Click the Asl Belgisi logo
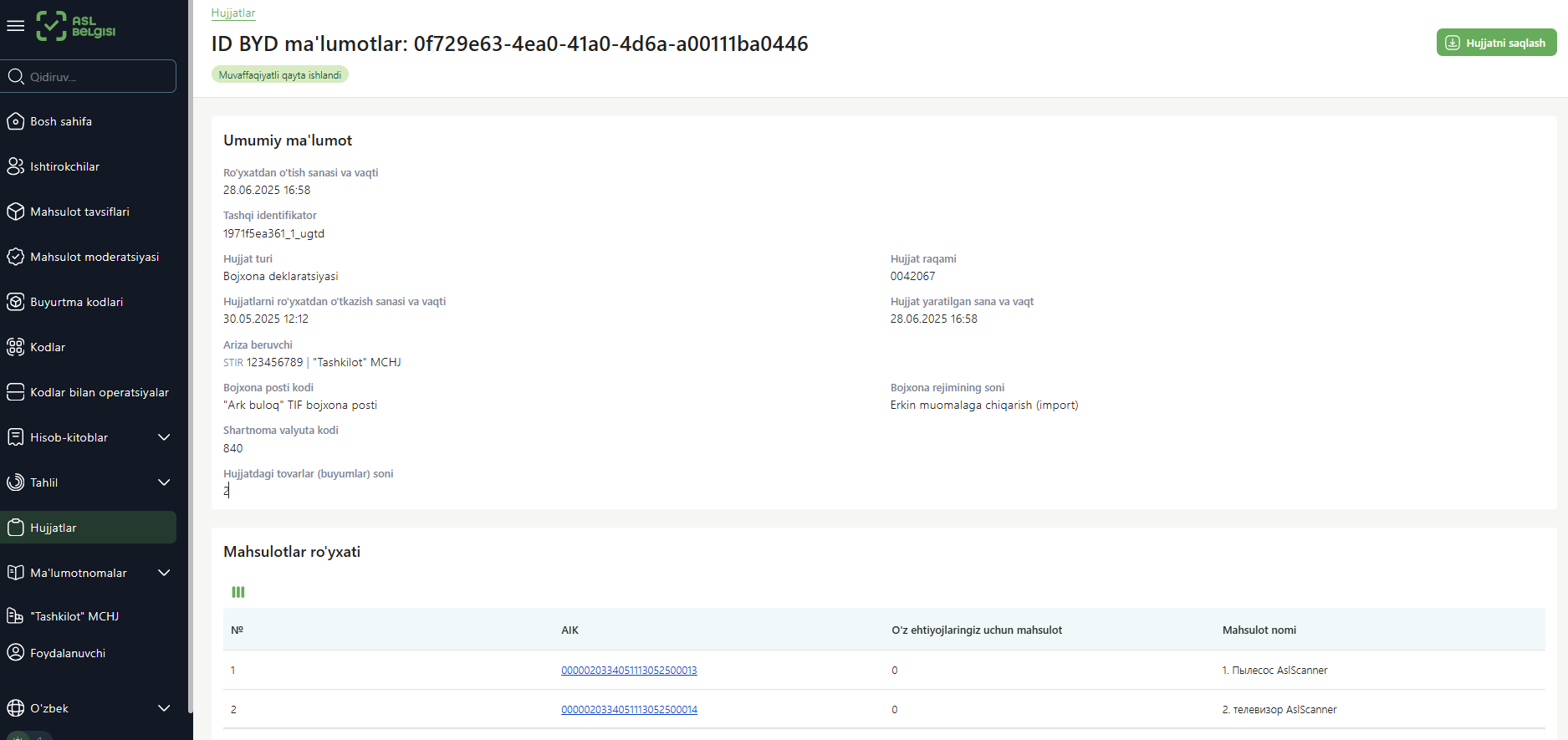 [x=76, y=26]
